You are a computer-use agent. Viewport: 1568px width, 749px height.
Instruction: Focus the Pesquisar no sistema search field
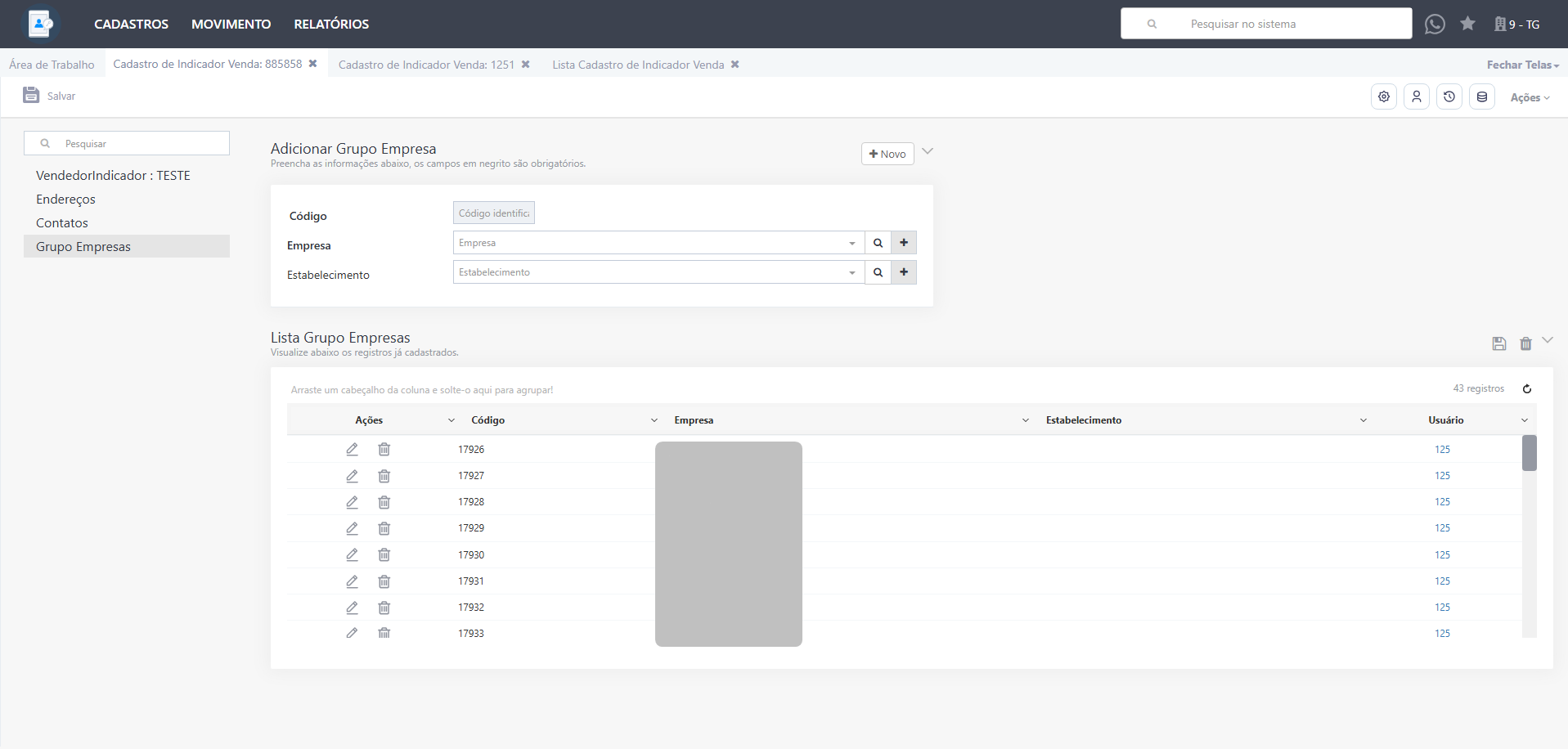[x=1266, y=24]
